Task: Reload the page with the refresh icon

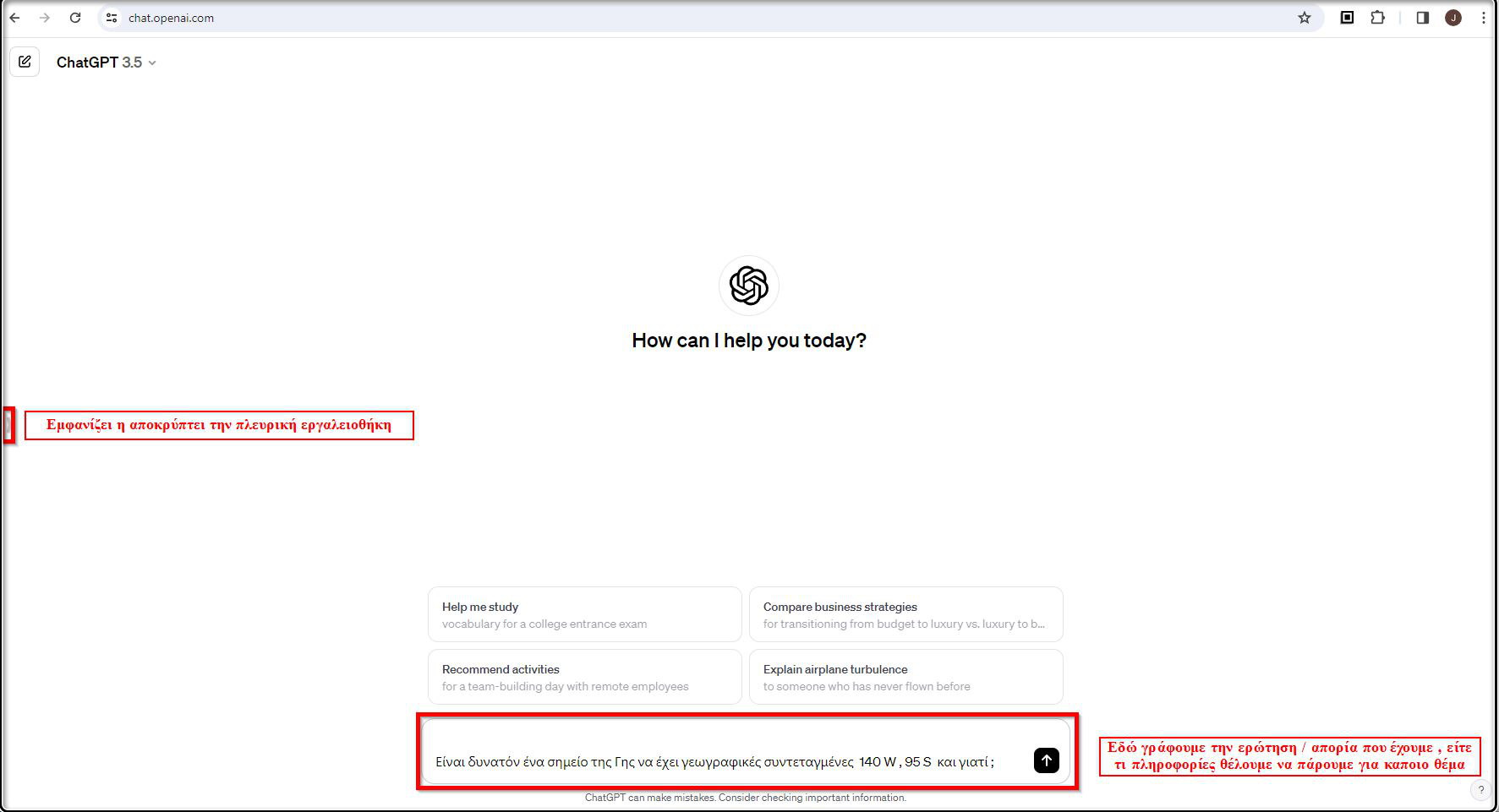Action: 75,18
